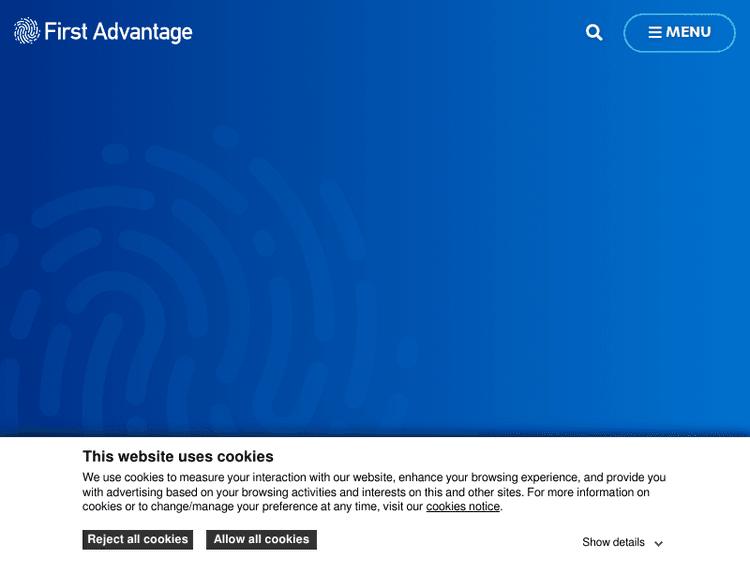Screen dimensions: 750x563
Task: Click the MENU text label in the header
Action: tap(688, 33)
